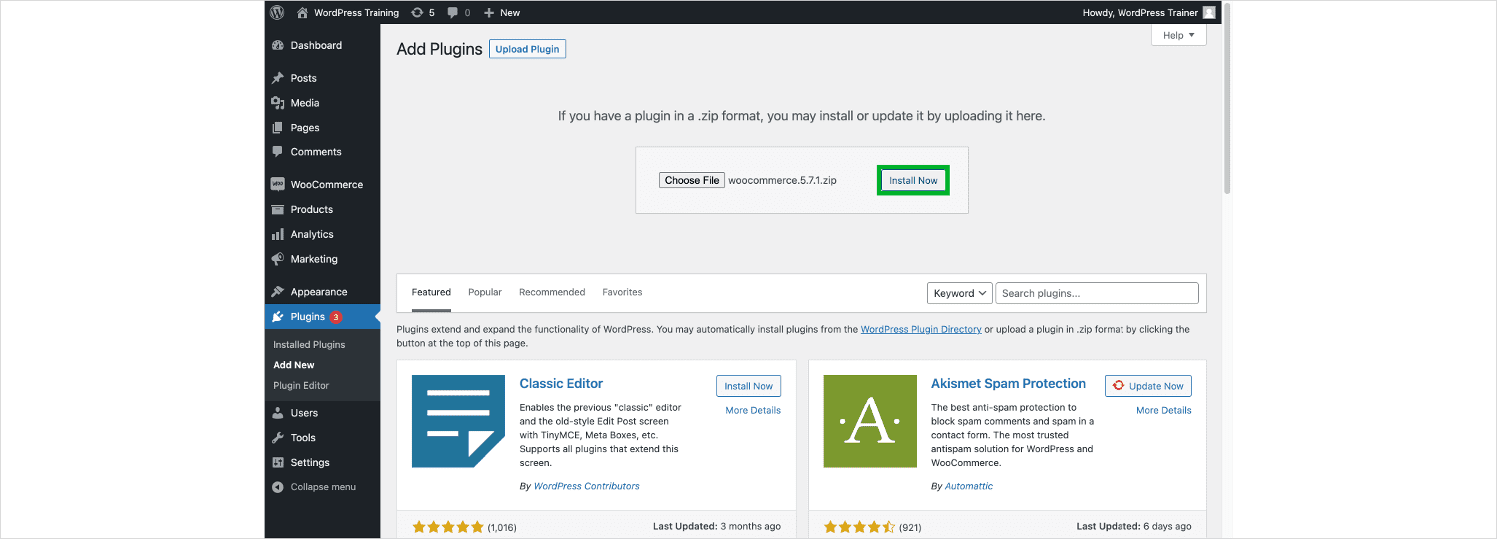
Task: Click the Akismet plugin logo icon
Action: tap(869, 421)
